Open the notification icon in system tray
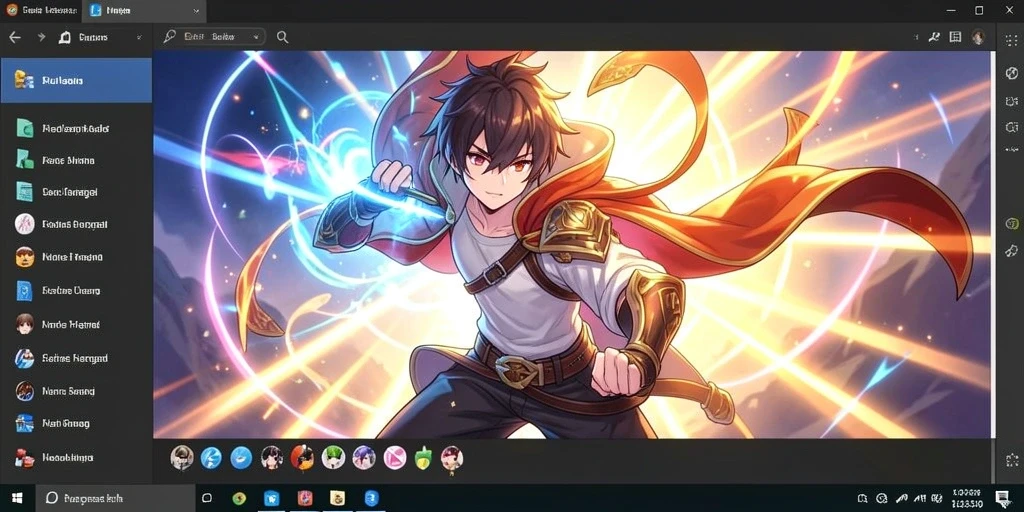1024x512 pixels. coord(1001,498)
